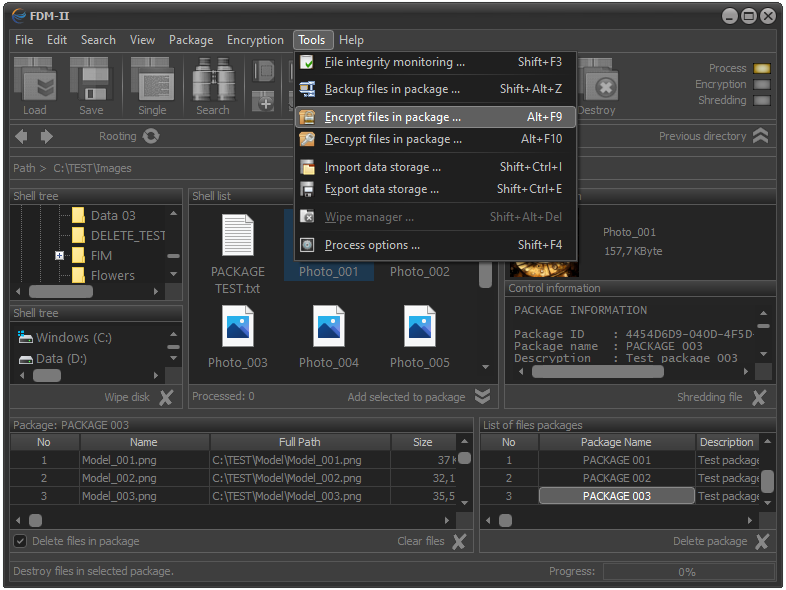
Task: Click the Rooting refresh icon
Action: (151, 136)
